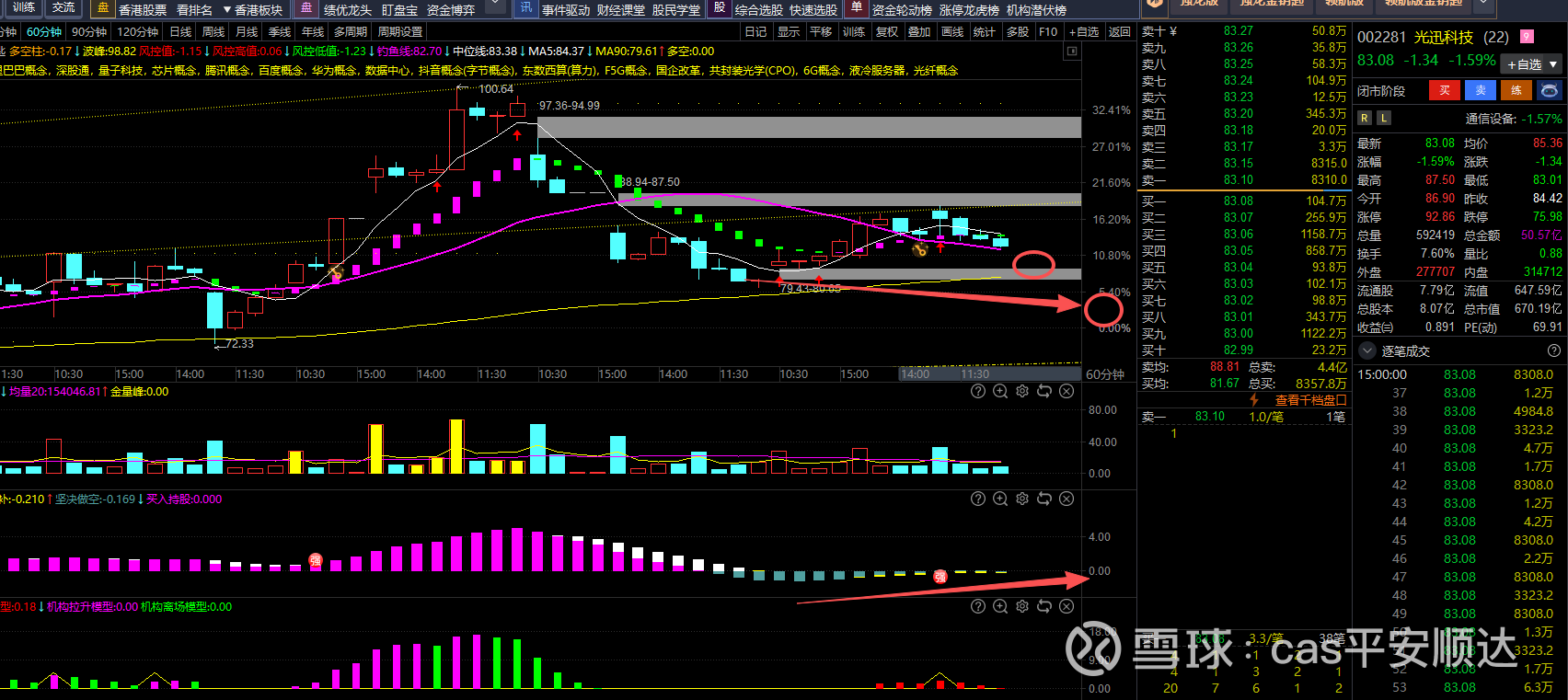Open settings gear of bottom 机构 model panel

click(x=1022, y=606)
